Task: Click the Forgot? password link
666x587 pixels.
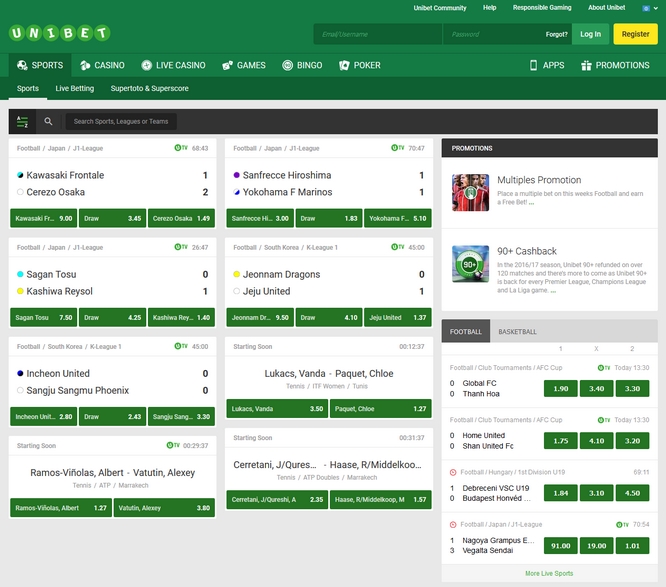Action: [556, 34]
